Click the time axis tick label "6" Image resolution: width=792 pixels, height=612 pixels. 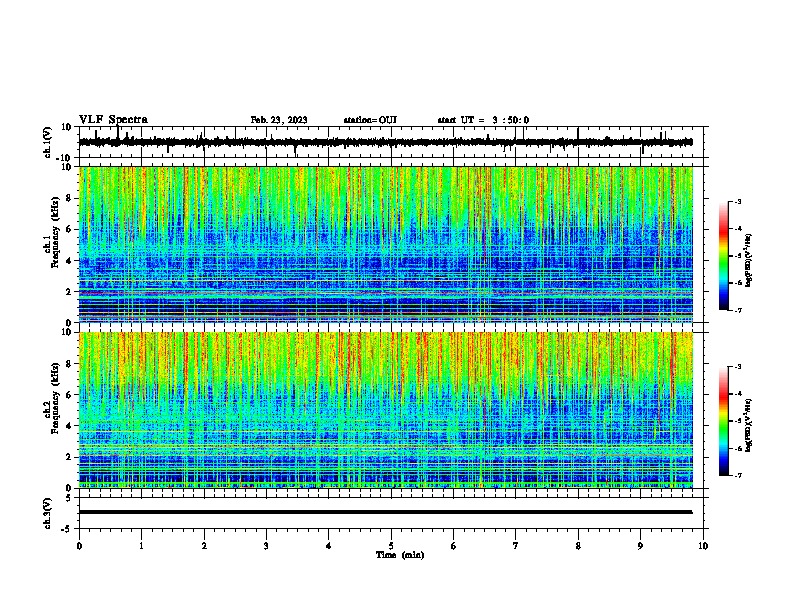click(454, 546)
